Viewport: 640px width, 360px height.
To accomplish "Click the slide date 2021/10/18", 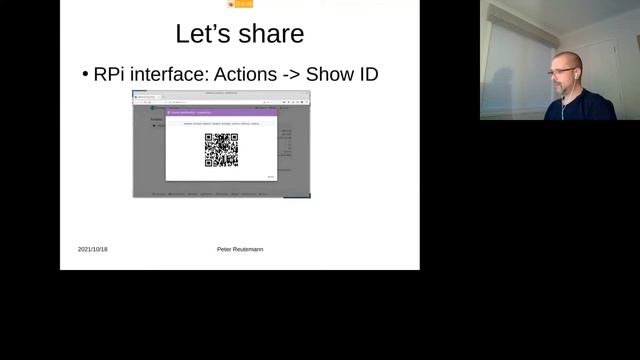I will (x=93, y=249).
